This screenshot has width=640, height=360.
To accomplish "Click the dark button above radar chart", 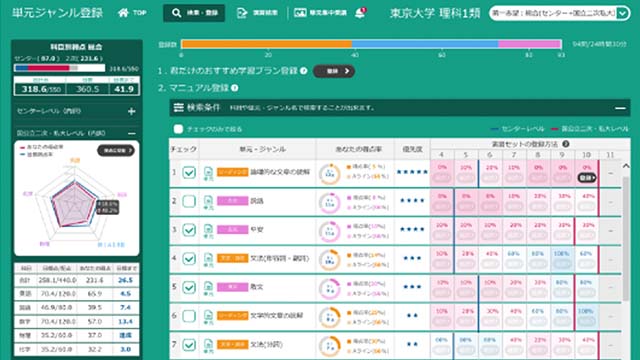I will click(x=116, y=151).
